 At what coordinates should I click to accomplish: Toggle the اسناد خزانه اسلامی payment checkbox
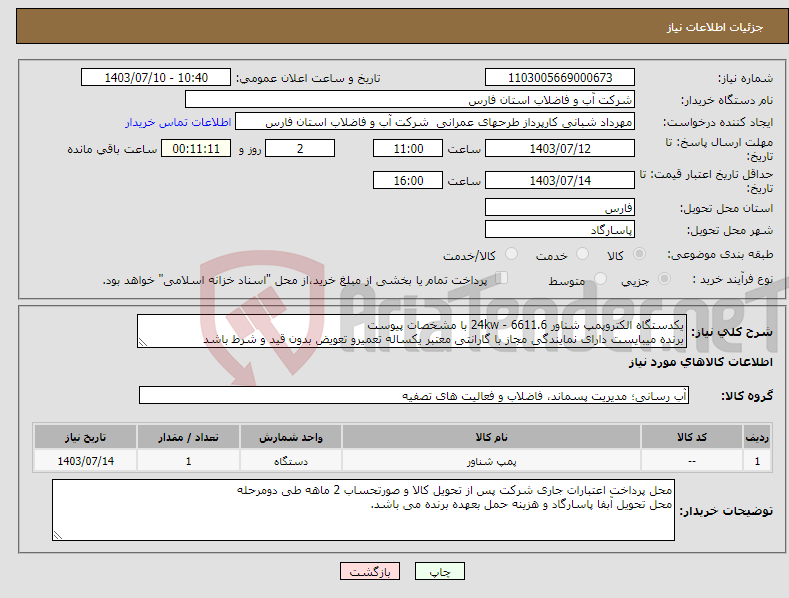tap(501, 278)
